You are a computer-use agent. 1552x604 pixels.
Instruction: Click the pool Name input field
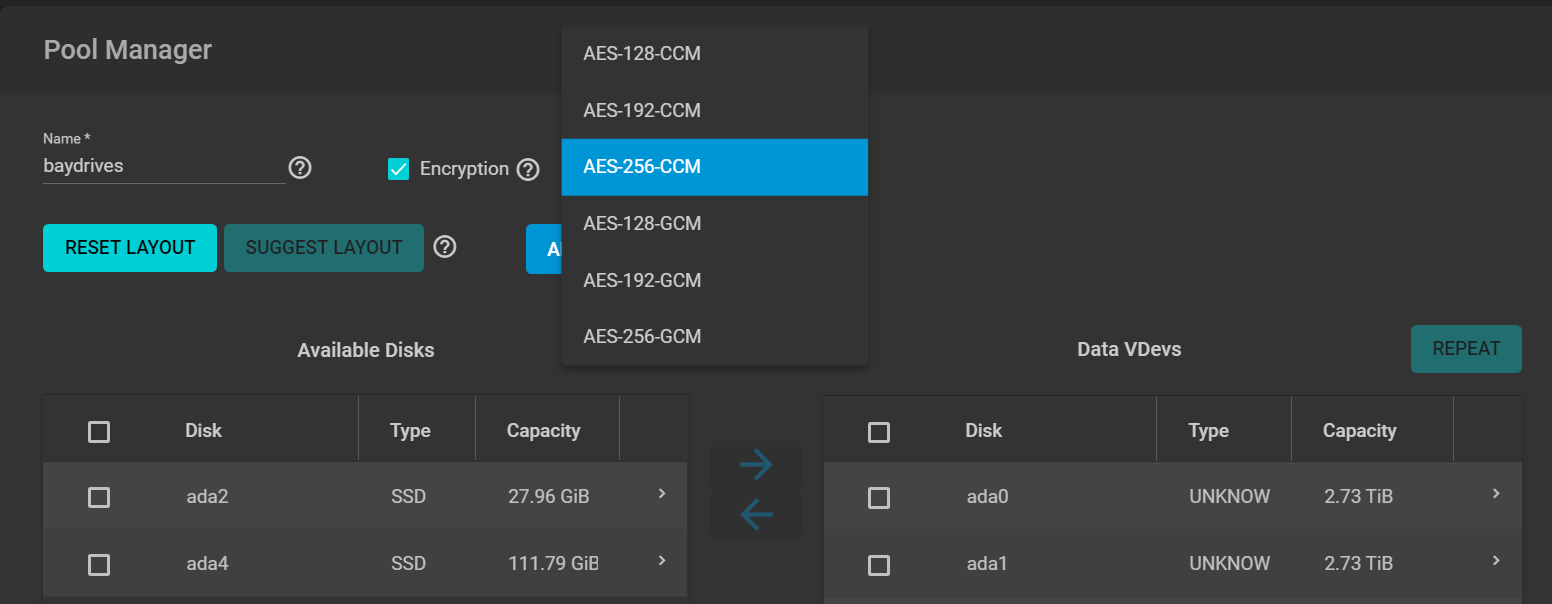[x=164, y=167]
